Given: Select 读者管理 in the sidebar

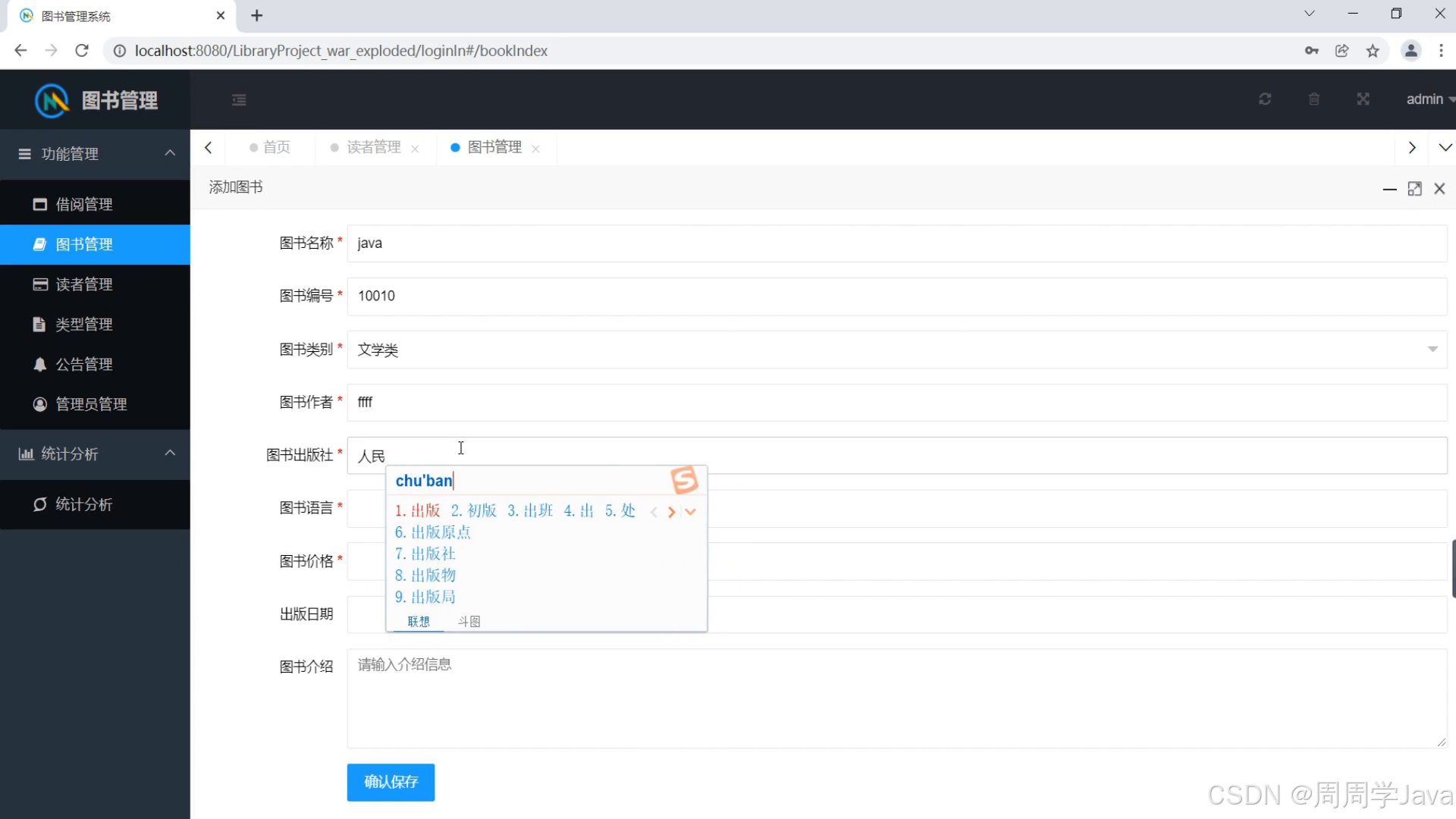Looking at the screenshot, I should coord(83,284).
